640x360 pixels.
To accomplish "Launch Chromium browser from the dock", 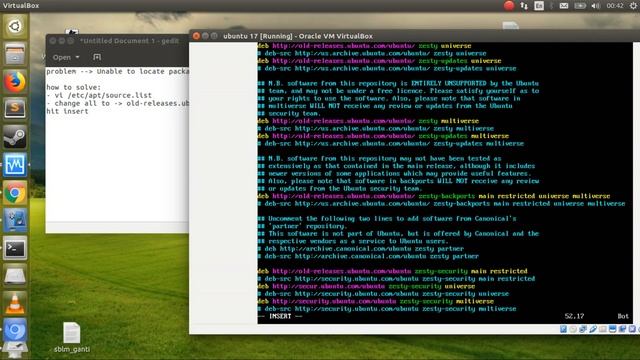I will point(15,331).
